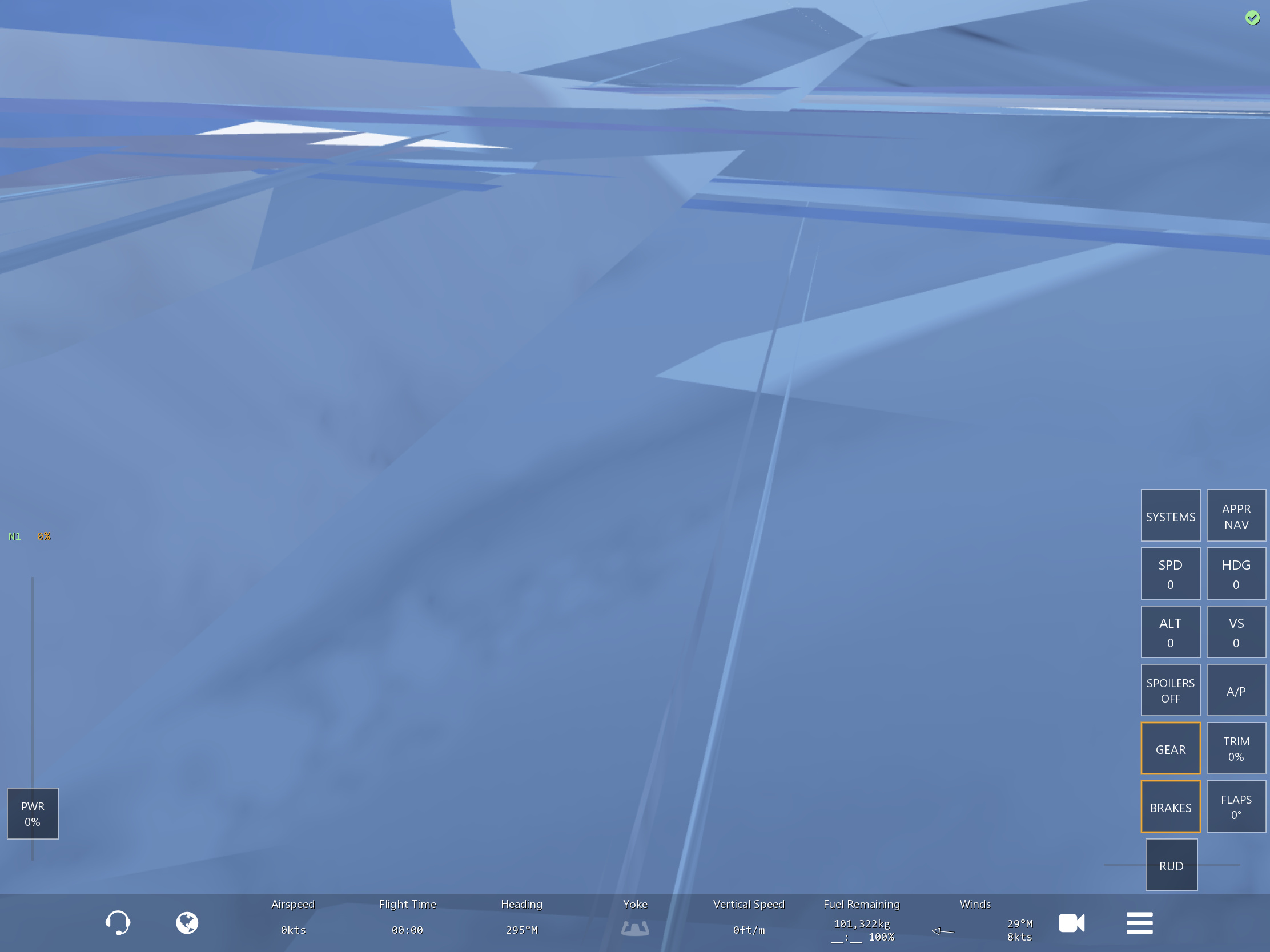The image size is (1270, 952).
Task: Open the ALT autopilot value selector
Action: [x=1170, y=632]
